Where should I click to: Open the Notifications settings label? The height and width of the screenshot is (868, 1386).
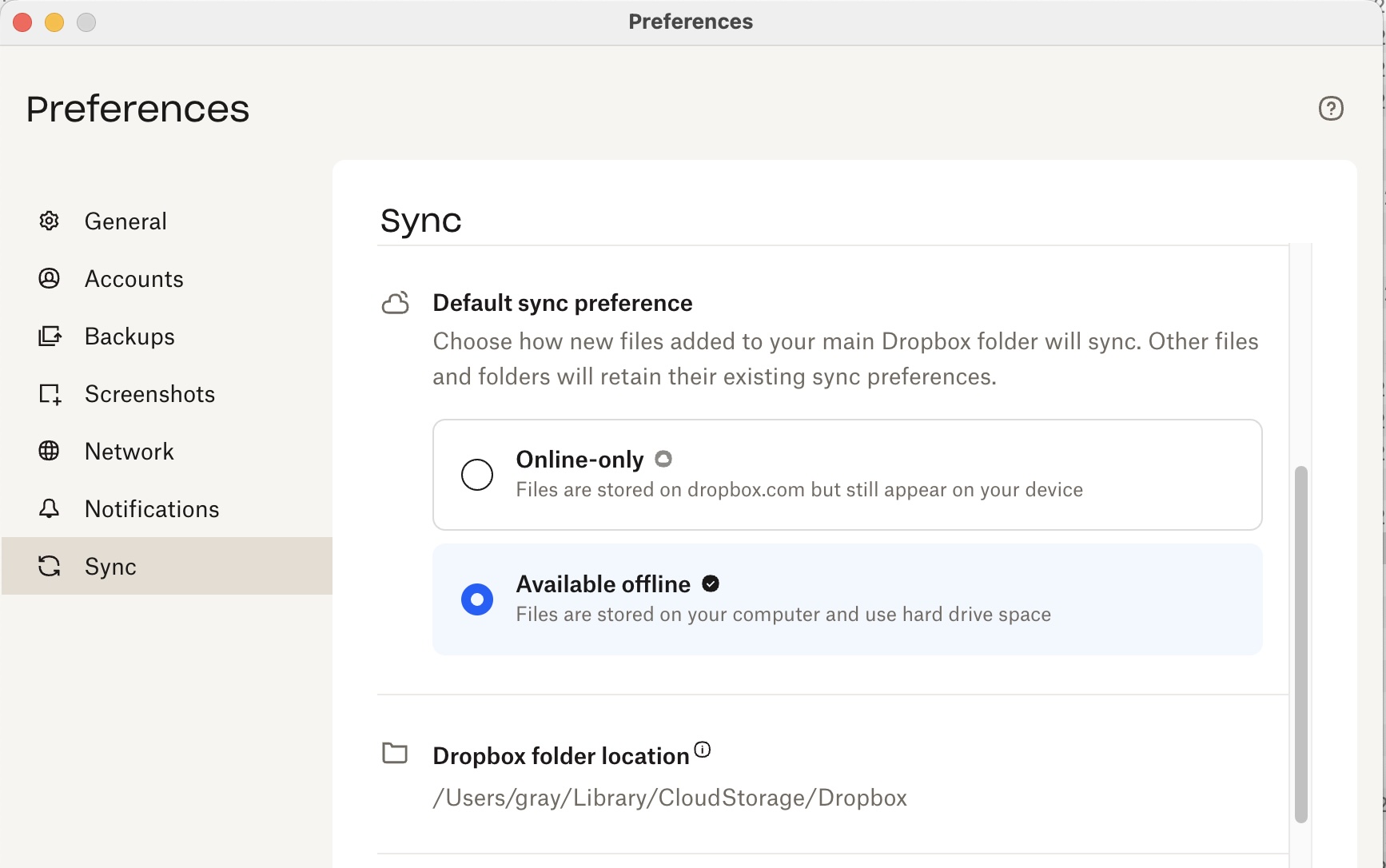152,509
